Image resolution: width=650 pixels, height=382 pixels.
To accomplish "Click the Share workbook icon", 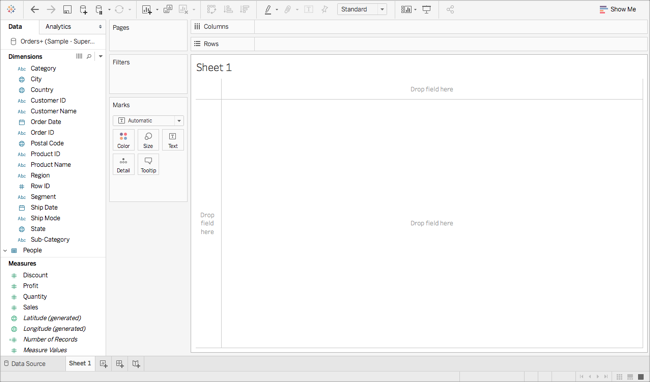I will point(450,9).
